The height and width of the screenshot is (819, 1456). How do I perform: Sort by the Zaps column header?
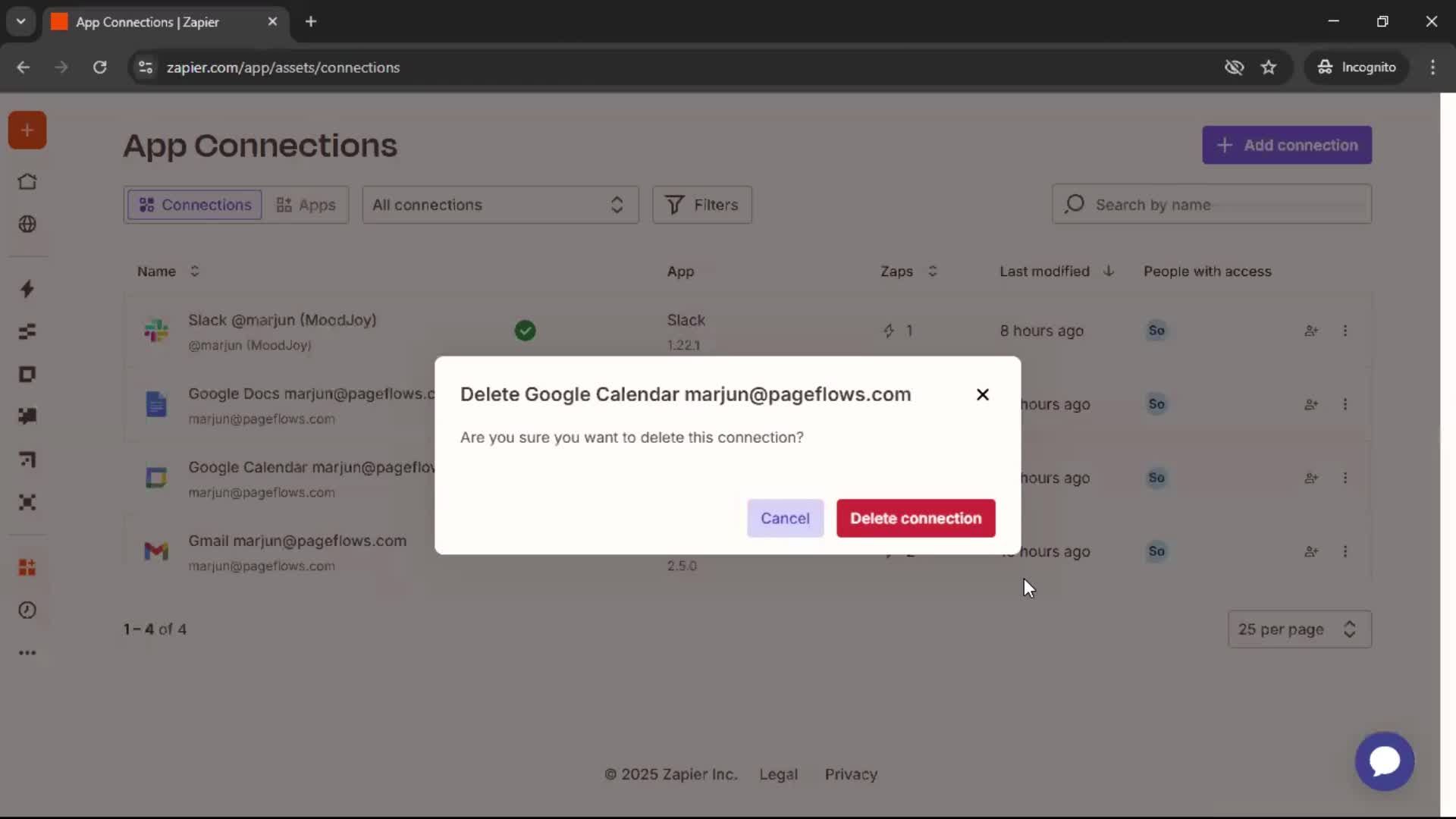[908, 271]
